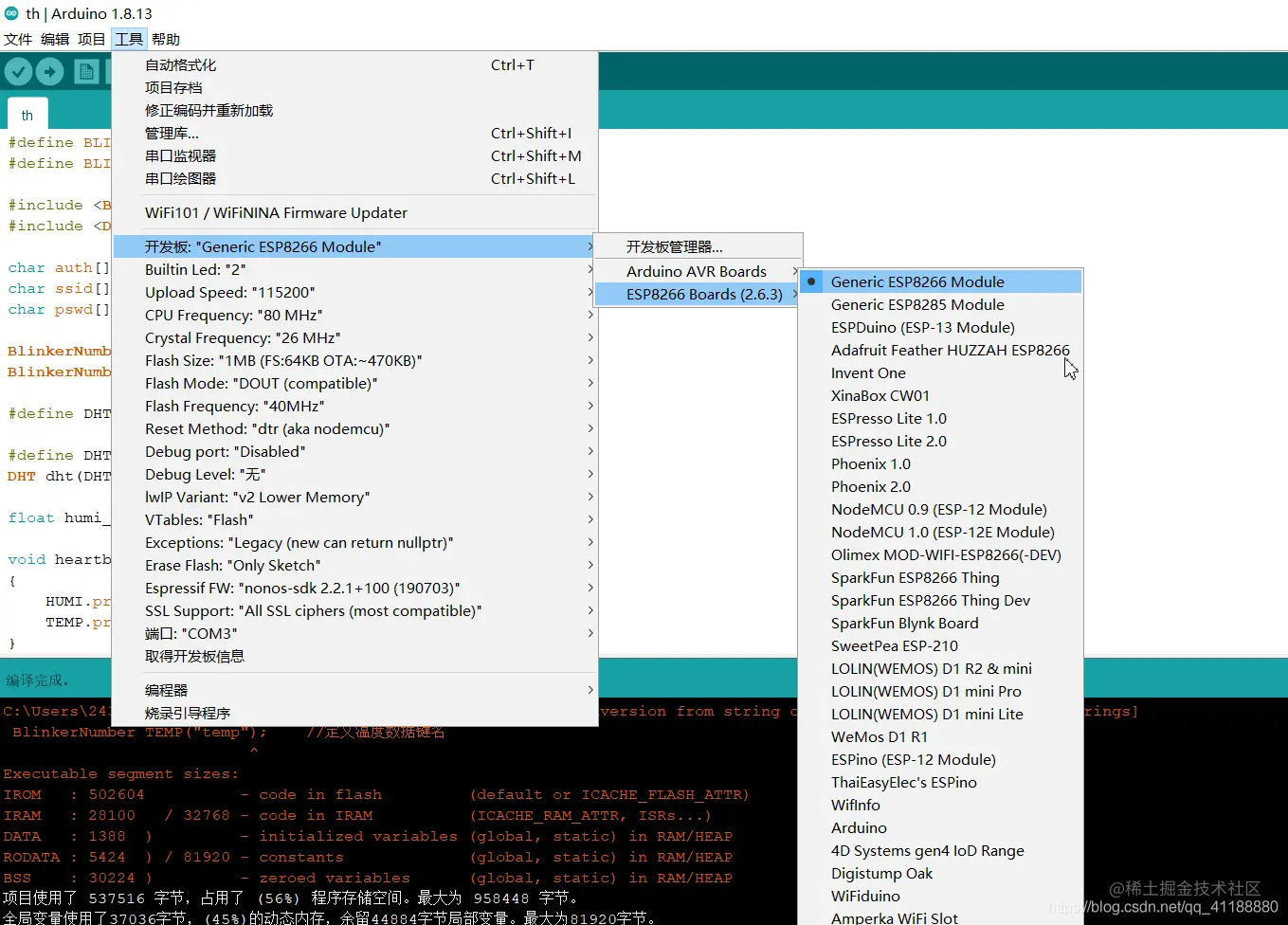
Task: Select ESPDuino (ESP-13 Module) board
Action: (941, 327)
